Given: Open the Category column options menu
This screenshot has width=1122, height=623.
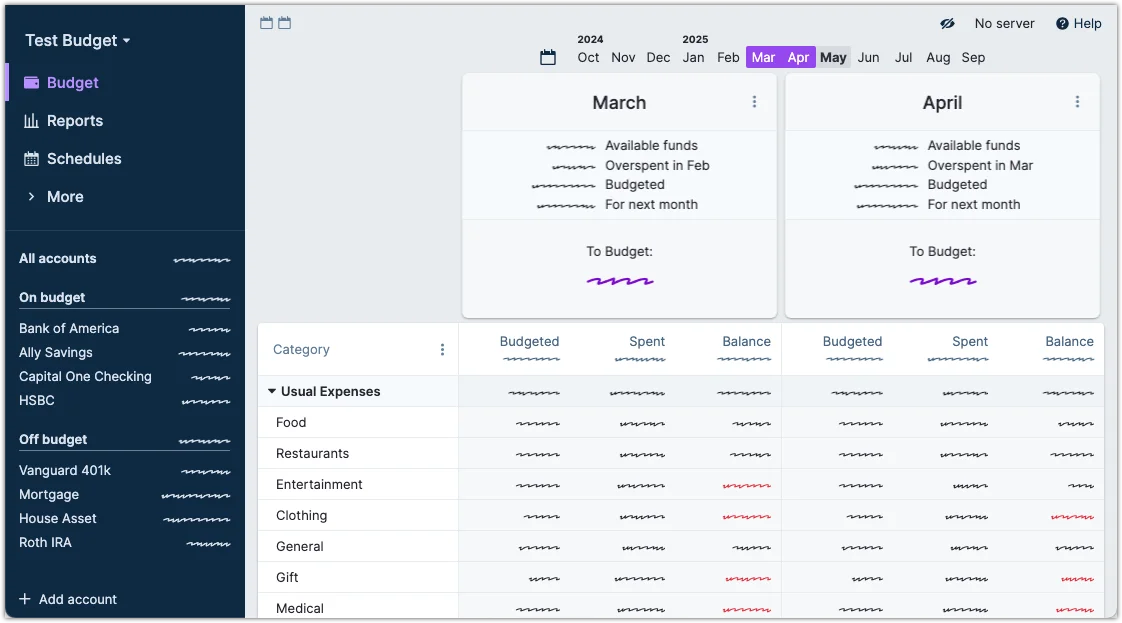Looking at the screenshot, I should 442,350.
